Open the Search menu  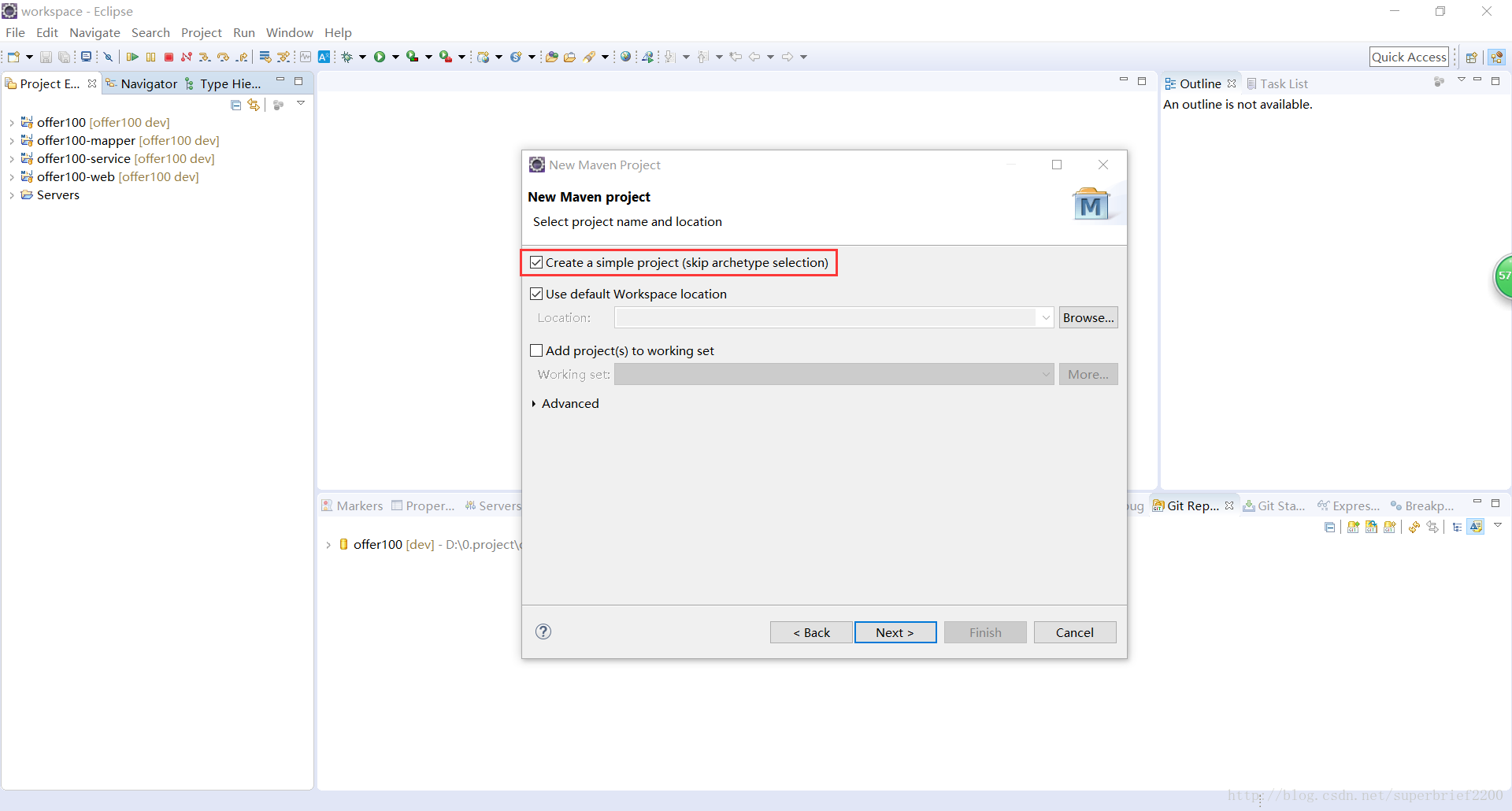click(x=150, y=32)
